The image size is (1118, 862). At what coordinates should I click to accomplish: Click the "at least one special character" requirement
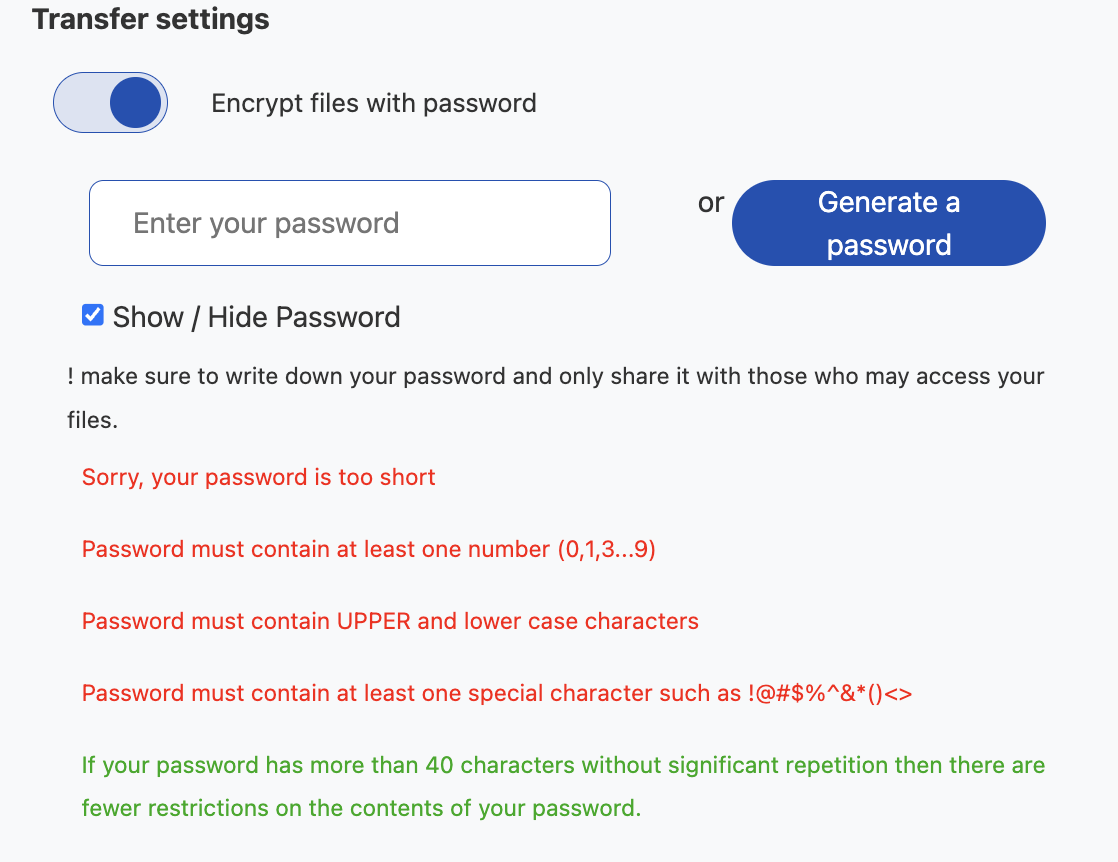410,693
